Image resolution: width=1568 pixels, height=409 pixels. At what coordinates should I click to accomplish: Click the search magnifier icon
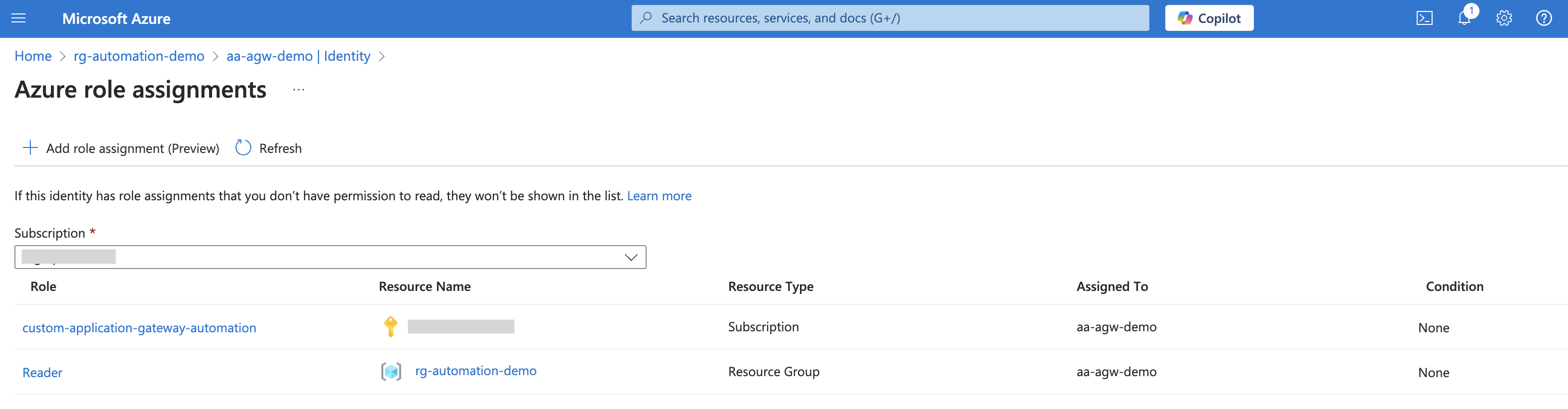(x=646, y=17)
